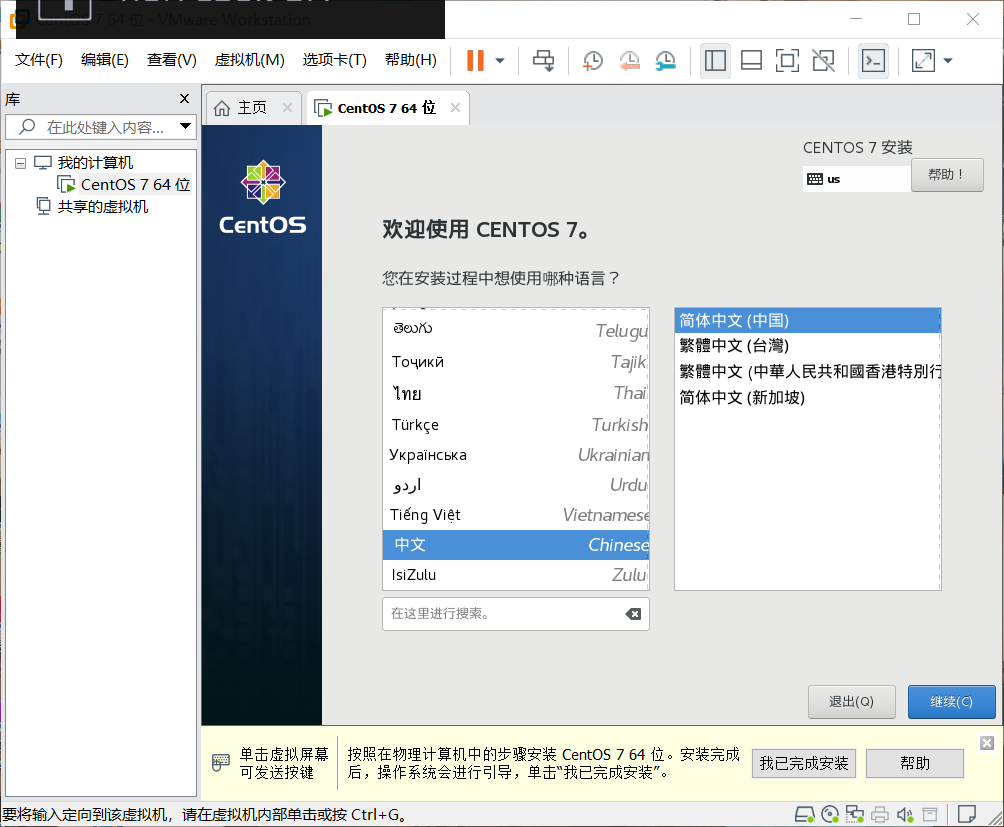The height and width of the screenshot is (827, 1004).
Task: Open 文件(F) menu
Action: point(39,60)
